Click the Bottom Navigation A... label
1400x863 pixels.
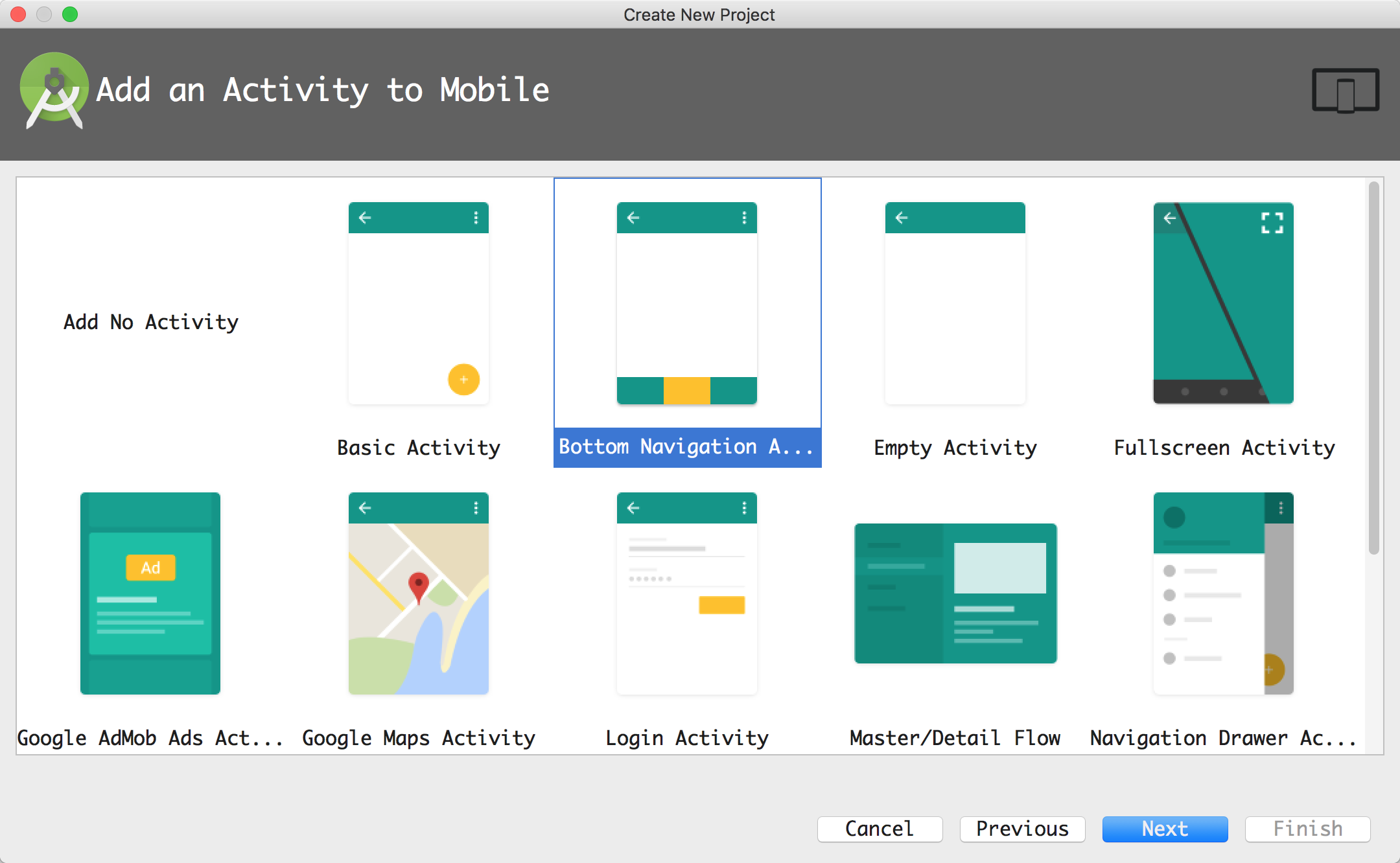(x=687, y=447)
